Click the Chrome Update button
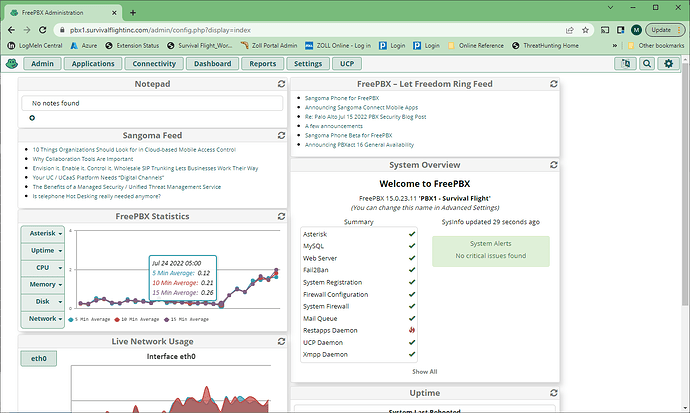 664,30
